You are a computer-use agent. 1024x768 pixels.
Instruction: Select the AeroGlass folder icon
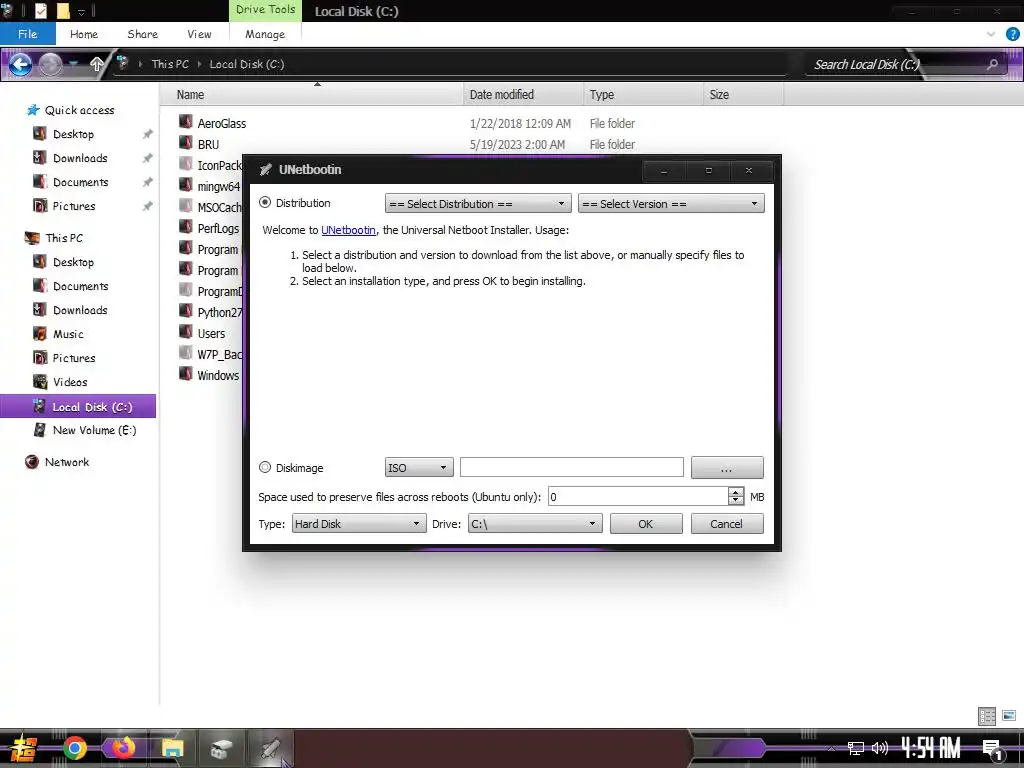coord(186,122)
